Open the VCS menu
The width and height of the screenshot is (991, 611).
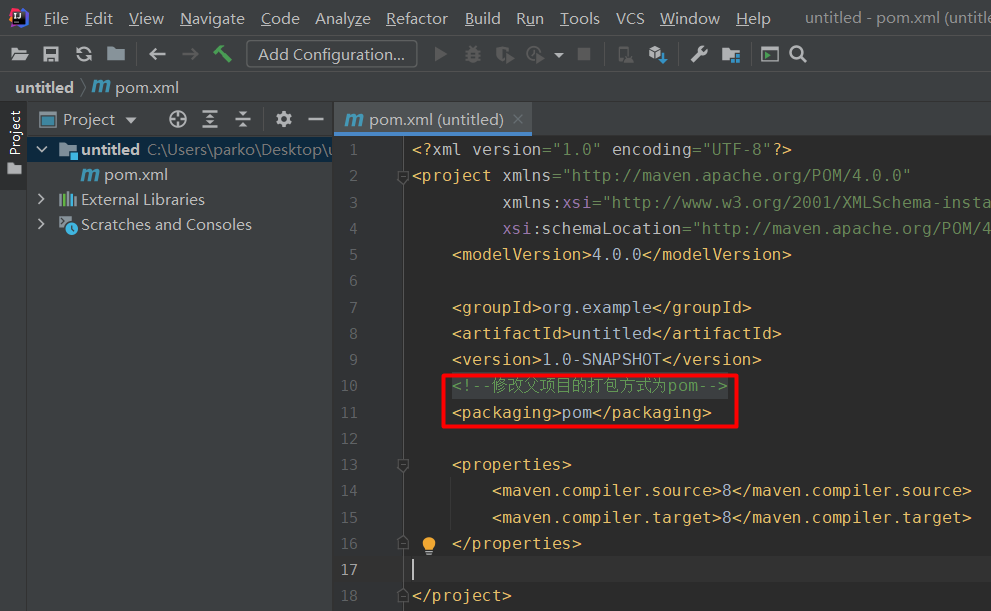pyautogui.click(x=630, y=19)
